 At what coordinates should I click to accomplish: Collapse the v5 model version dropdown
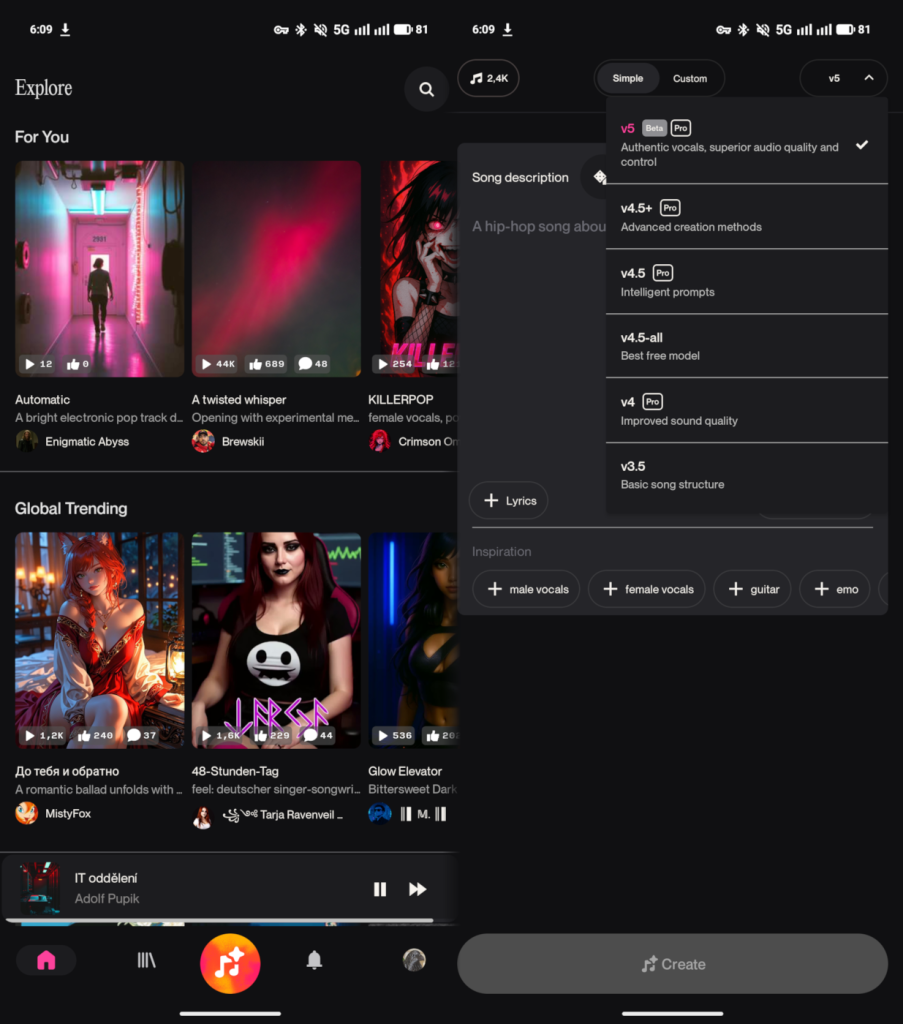pyautogui.click(x=843, y=78)
